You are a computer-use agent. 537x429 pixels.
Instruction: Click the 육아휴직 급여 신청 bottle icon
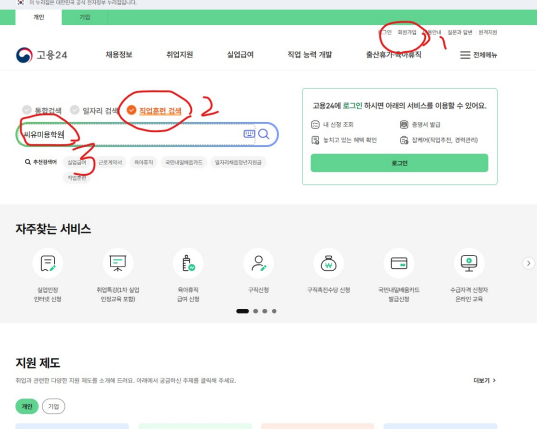188,263
